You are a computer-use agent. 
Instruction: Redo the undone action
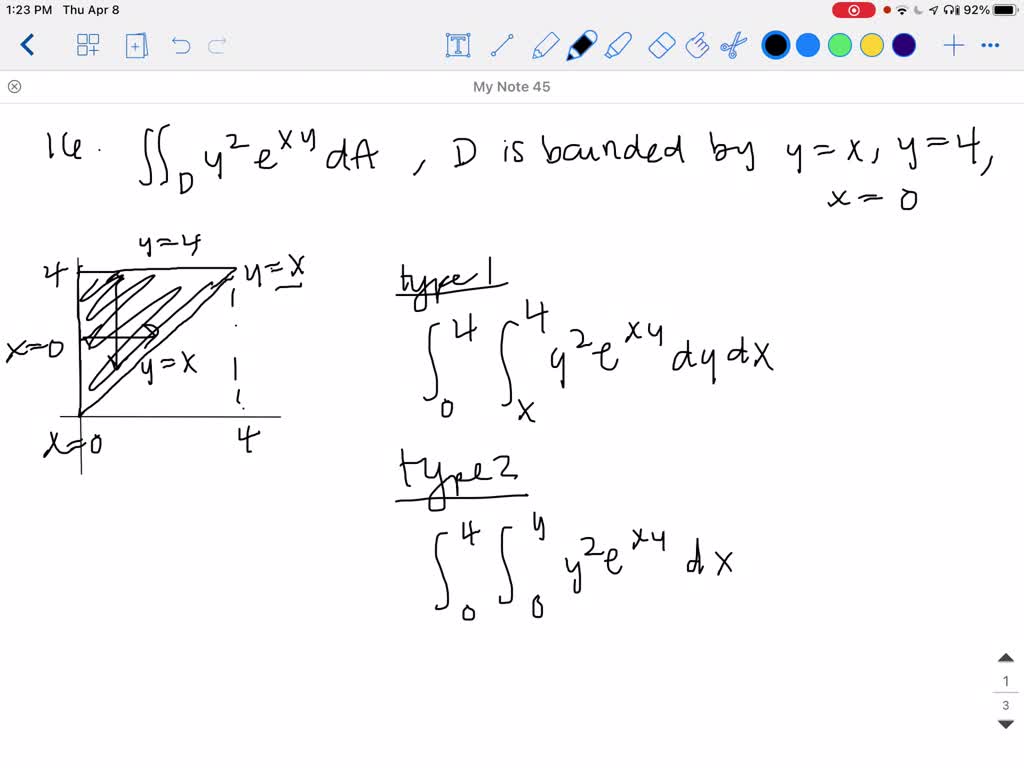click(x=214, y=45)
